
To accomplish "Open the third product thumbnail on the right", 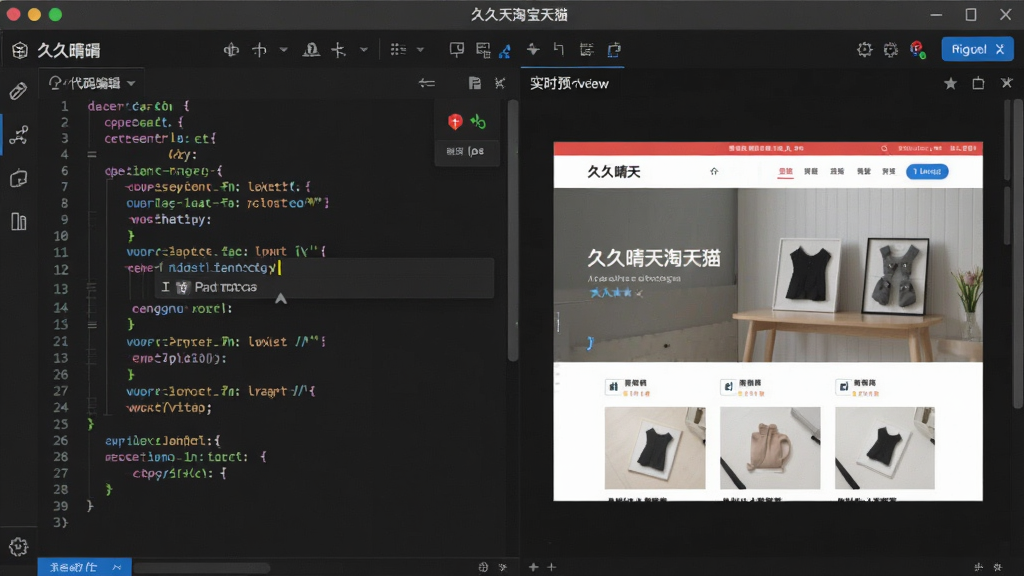I will click(x=884, y=448).
